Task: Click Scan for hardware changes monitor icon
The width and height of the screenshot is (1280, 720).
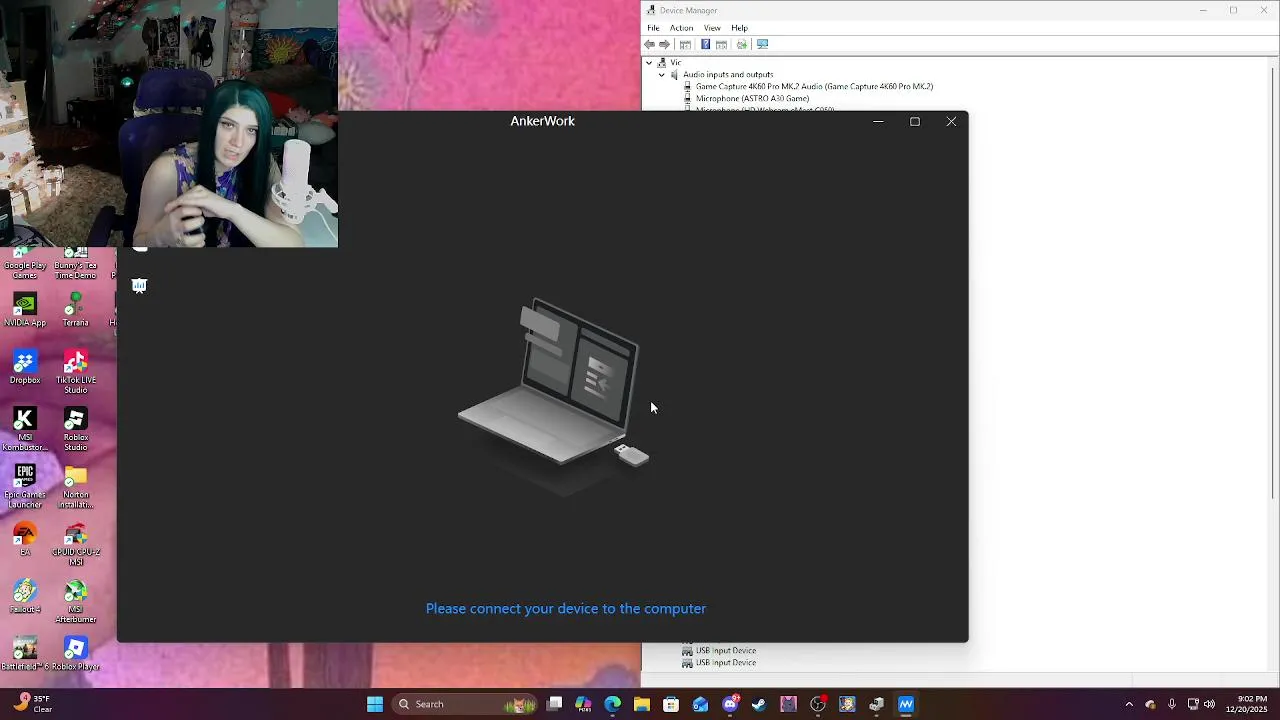Action: 762,44
